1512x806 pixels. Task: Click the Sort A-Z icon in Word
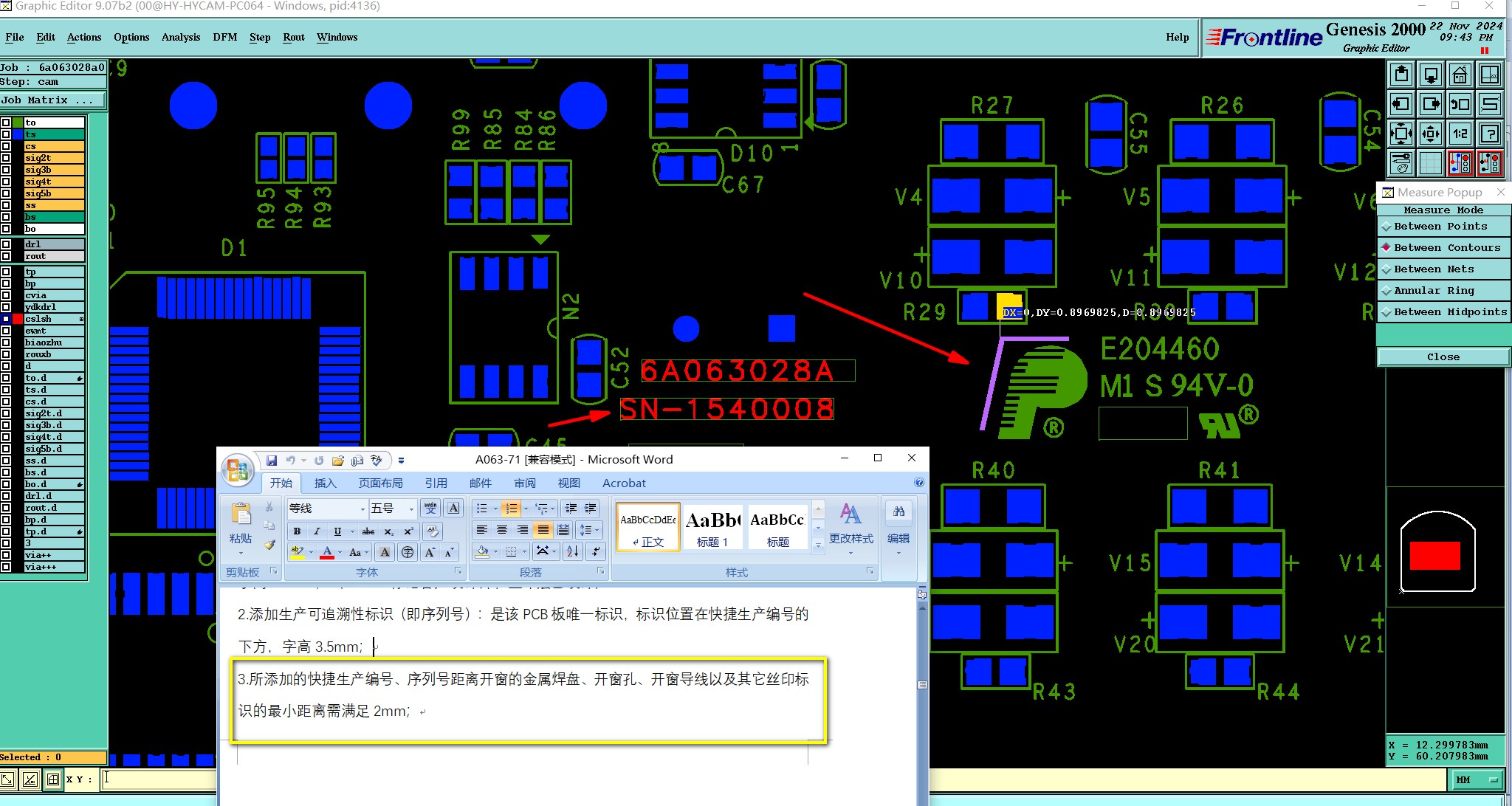[x=572, y=551]
